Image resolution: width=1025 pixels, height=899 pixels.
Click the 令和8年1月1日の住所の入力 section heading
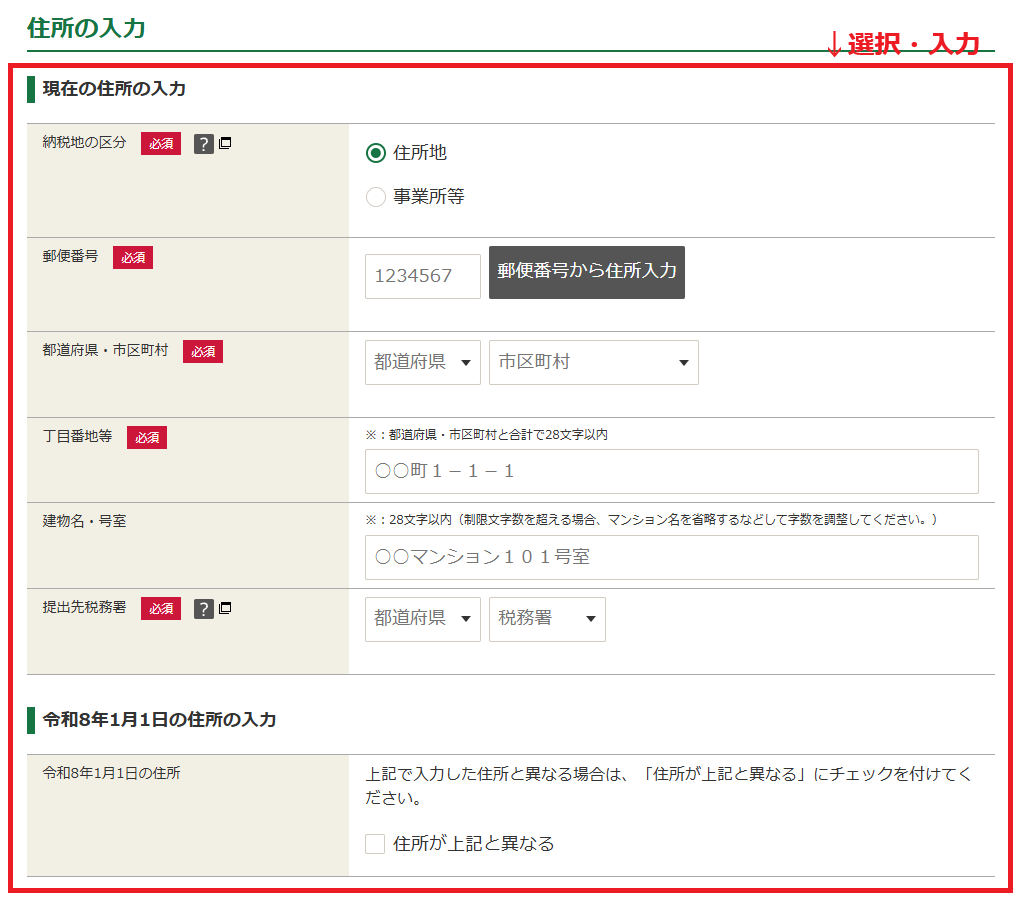click(x=159, y=719)
